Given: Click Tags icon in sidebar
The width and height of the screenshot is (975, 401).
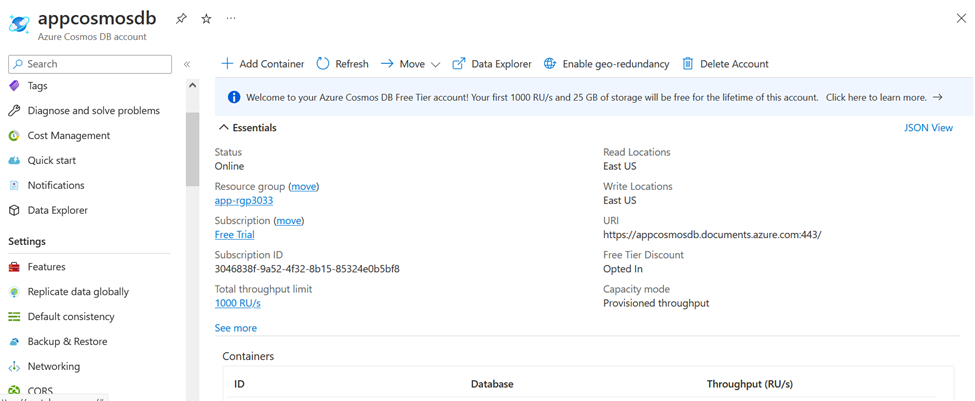Looking at the screenshot, I should (x=14, y=86).
